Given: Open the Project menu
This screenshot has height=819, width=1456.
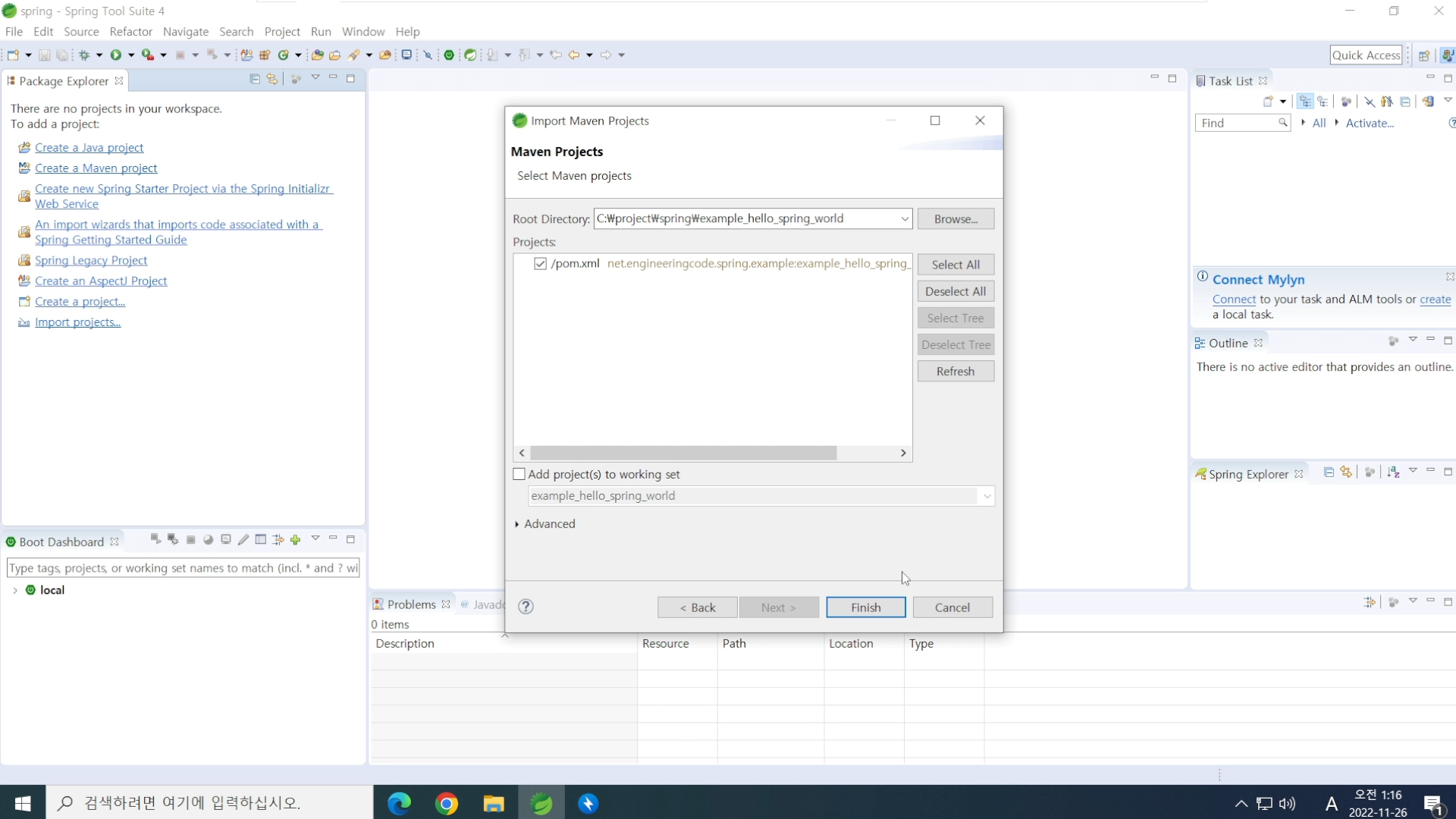Looking at the screenshot, I should 282,31.
